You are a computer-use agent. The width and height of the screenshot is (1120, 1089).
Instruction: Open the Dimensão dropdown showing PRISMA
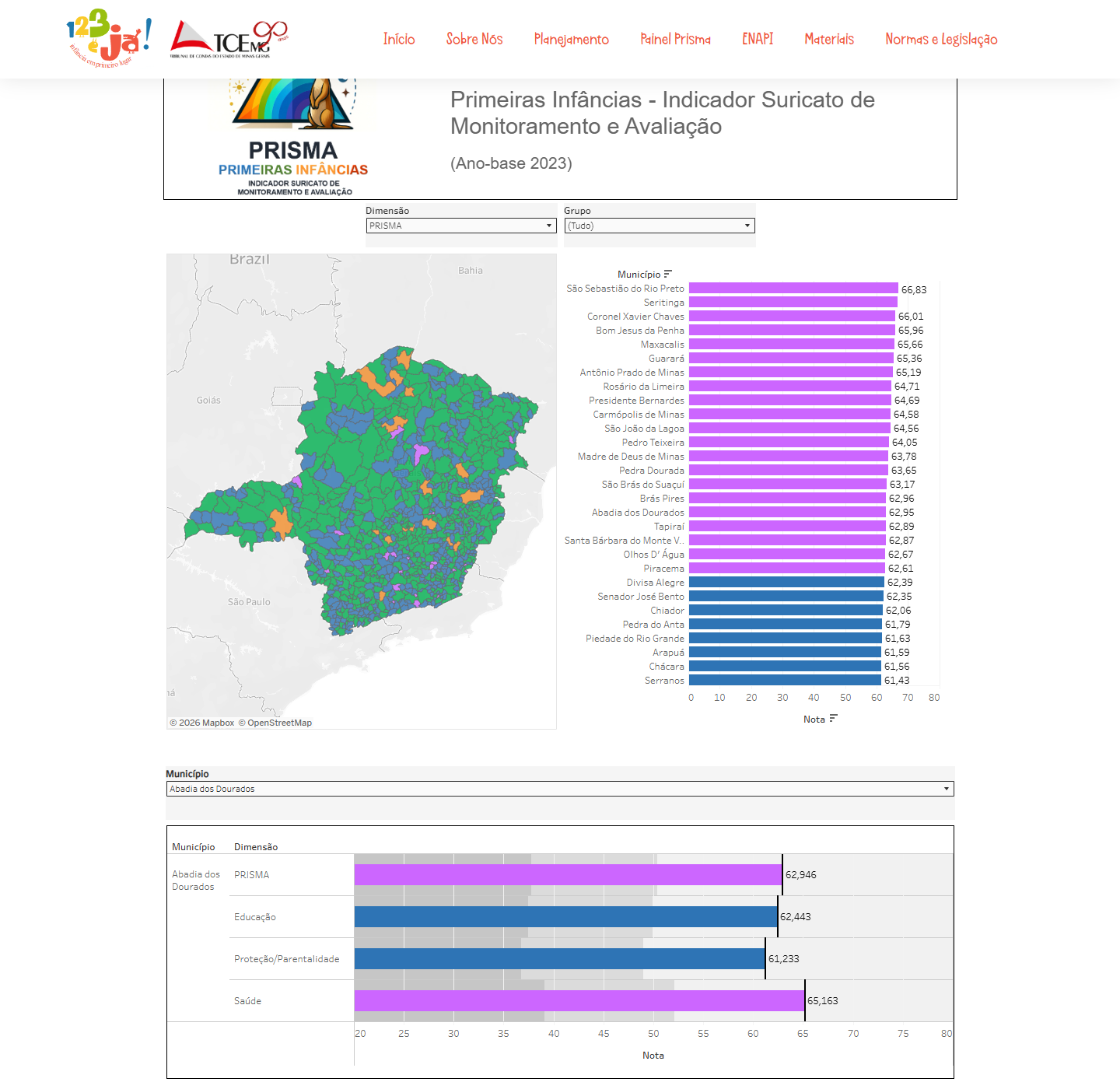[x=461, y=226]
